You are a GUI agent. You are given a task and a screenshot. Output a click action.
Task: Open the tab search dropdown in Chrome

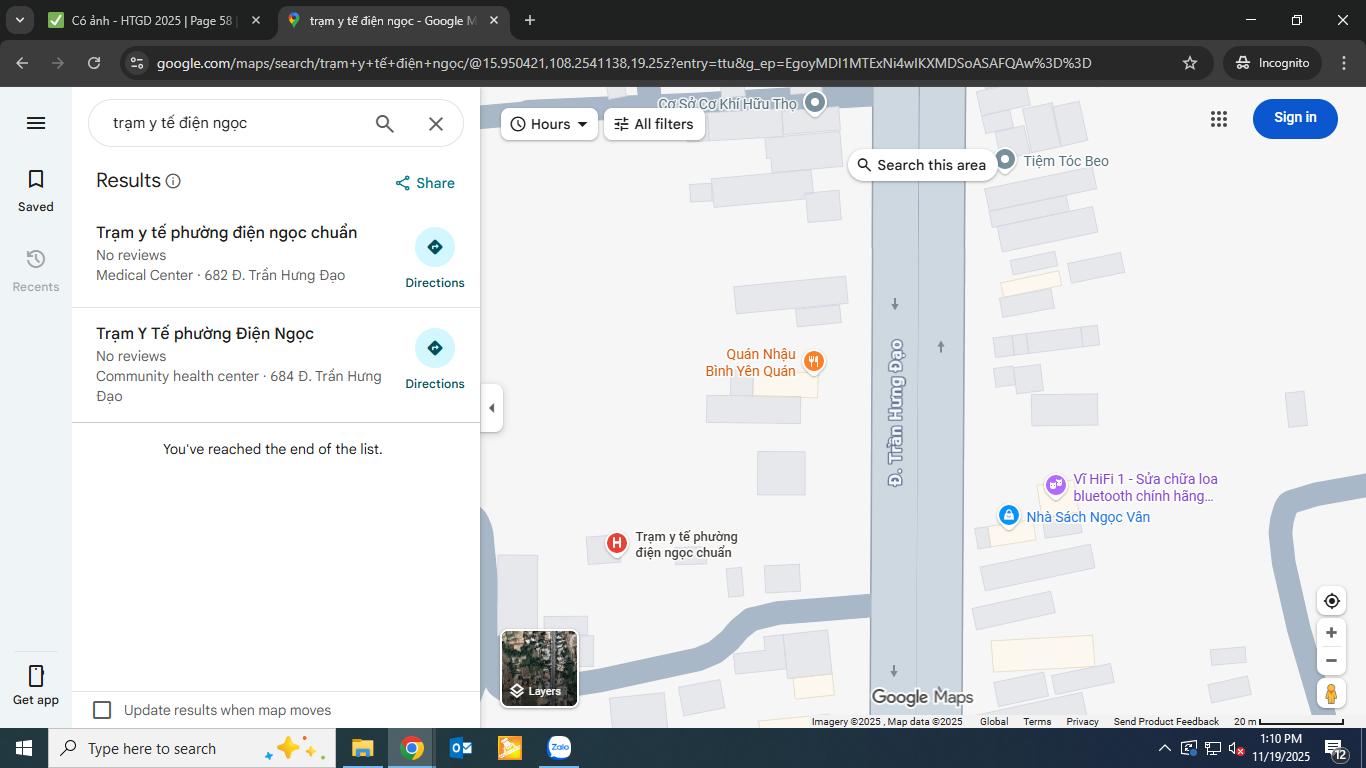20,20
